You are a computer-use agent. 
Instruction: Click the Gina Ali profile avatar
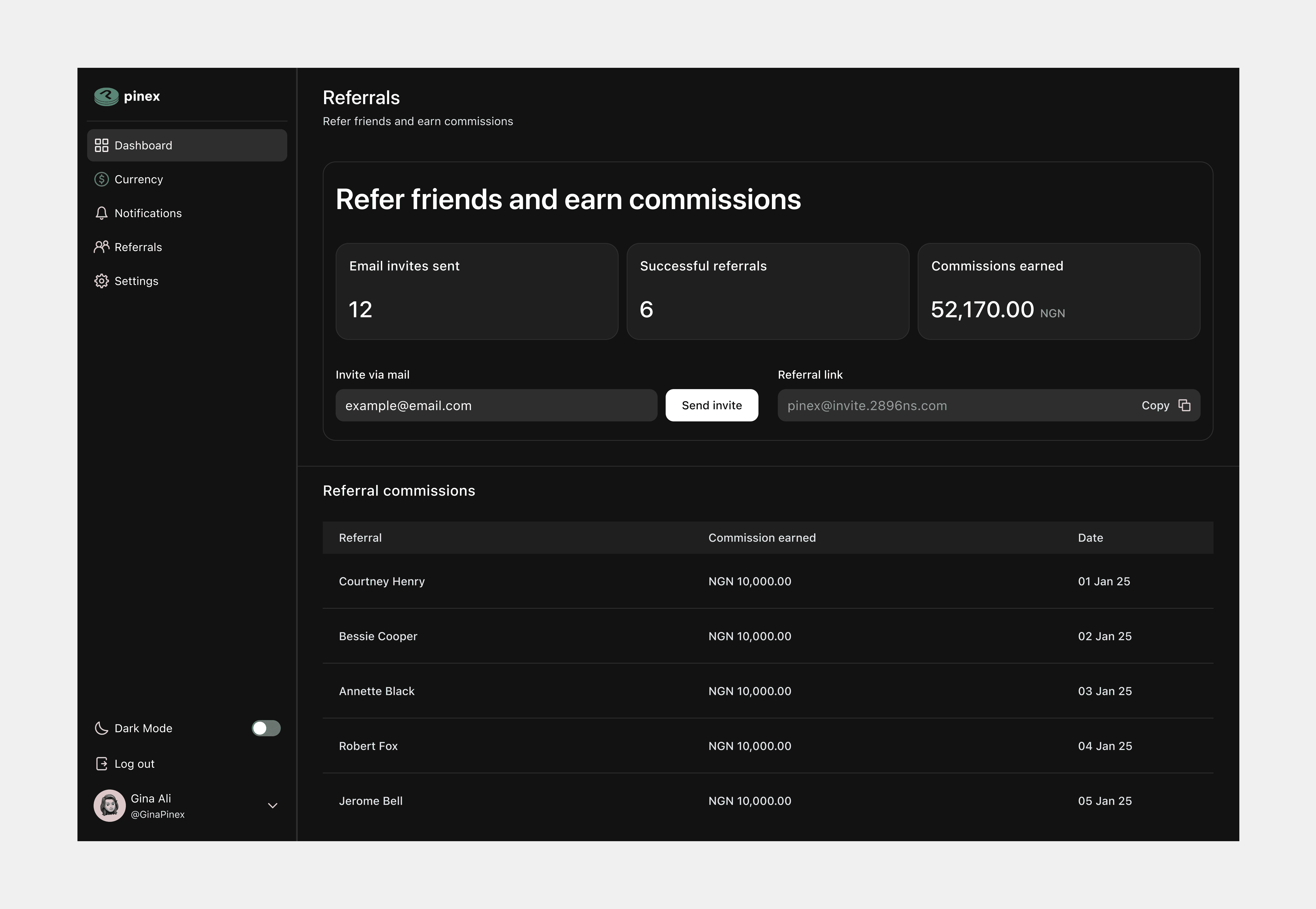pyautogui.click(x=109, y=805)
